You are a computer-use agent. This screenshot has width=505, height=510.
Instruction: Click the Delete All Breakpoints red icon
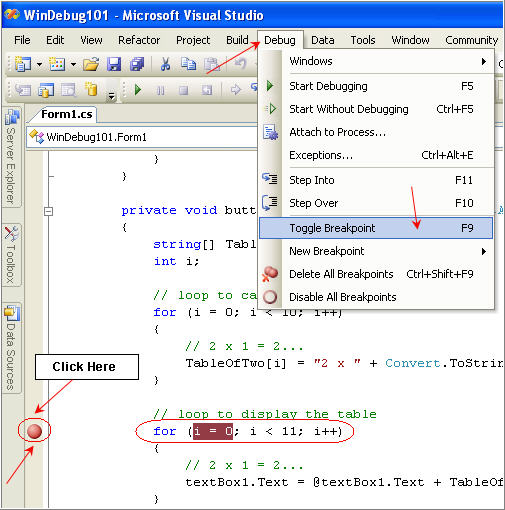tap(270, 274)
